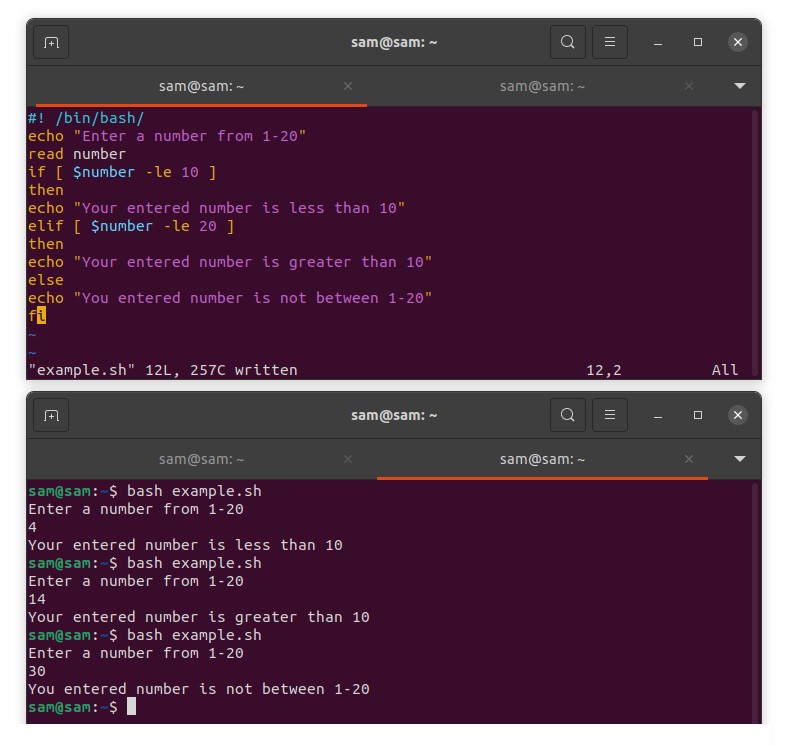The height and width of the screenshot is (746, 786).
Task: Click title 'sam@sam: ~' of bottom window
Action: 394,416
